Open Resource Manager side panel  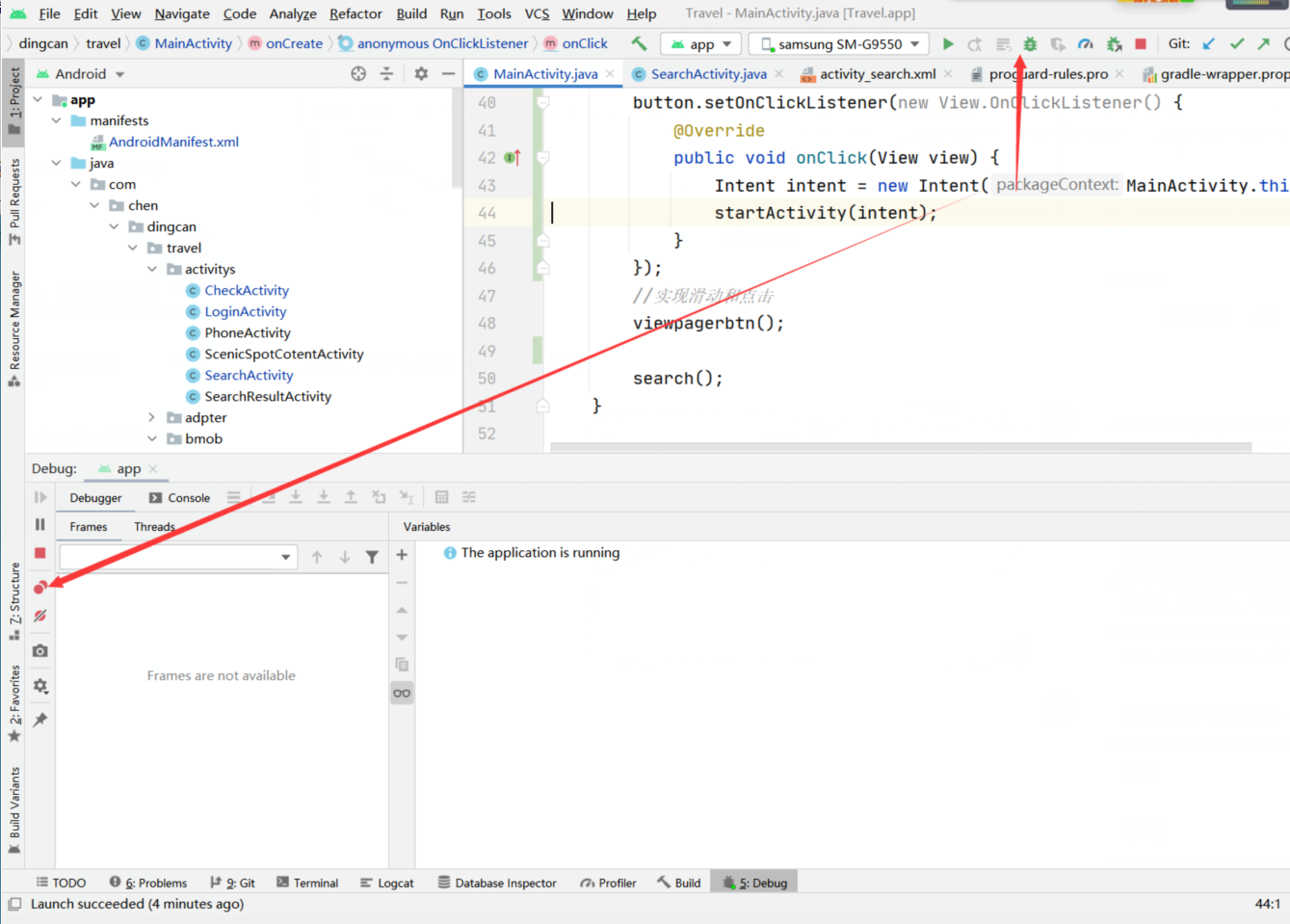point(14,328)
